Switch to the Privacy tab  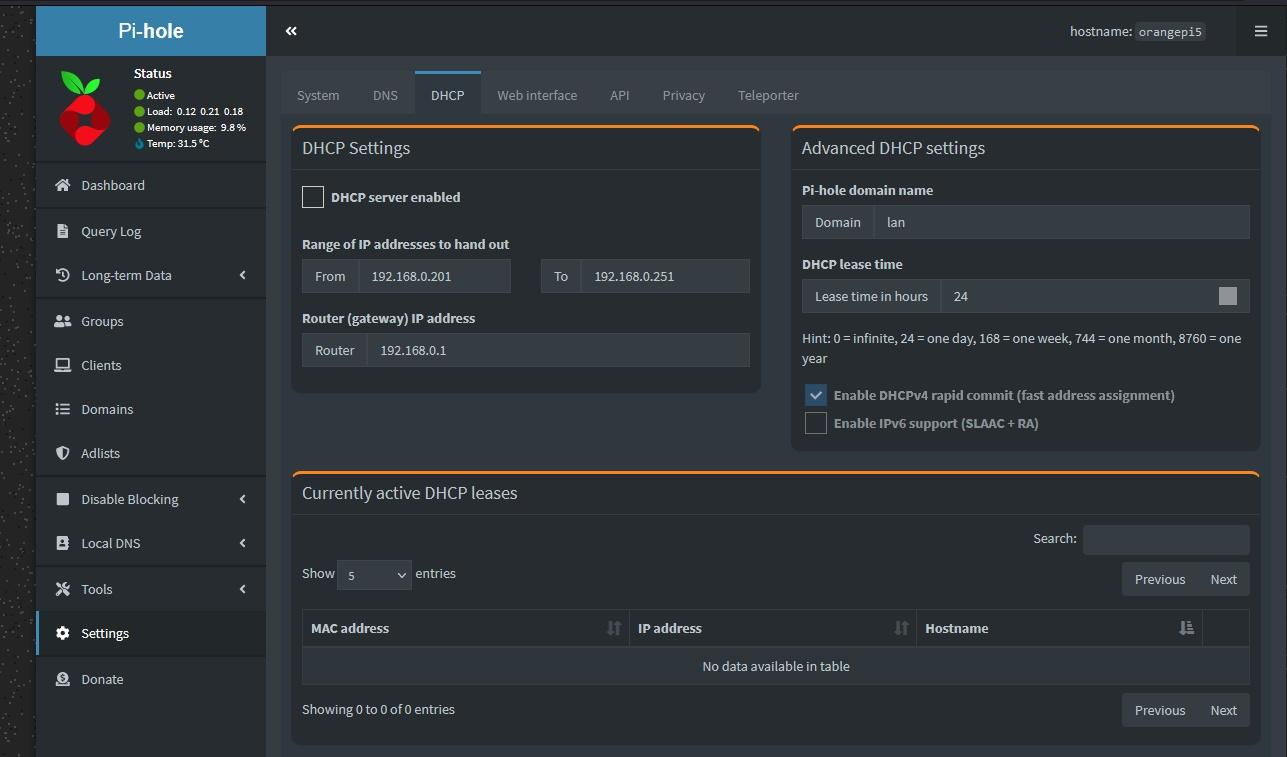[684, 95]
